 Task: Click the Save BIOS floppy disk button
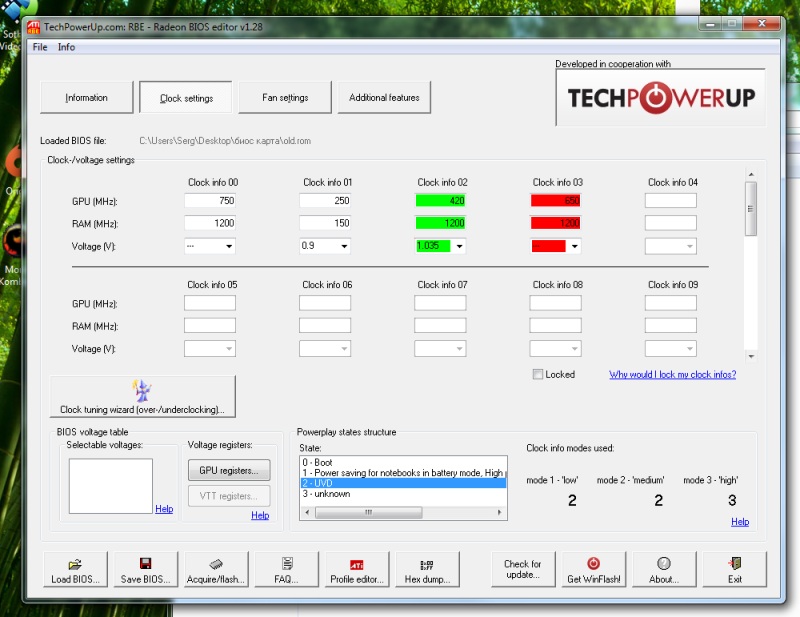(x=145, y=570)
